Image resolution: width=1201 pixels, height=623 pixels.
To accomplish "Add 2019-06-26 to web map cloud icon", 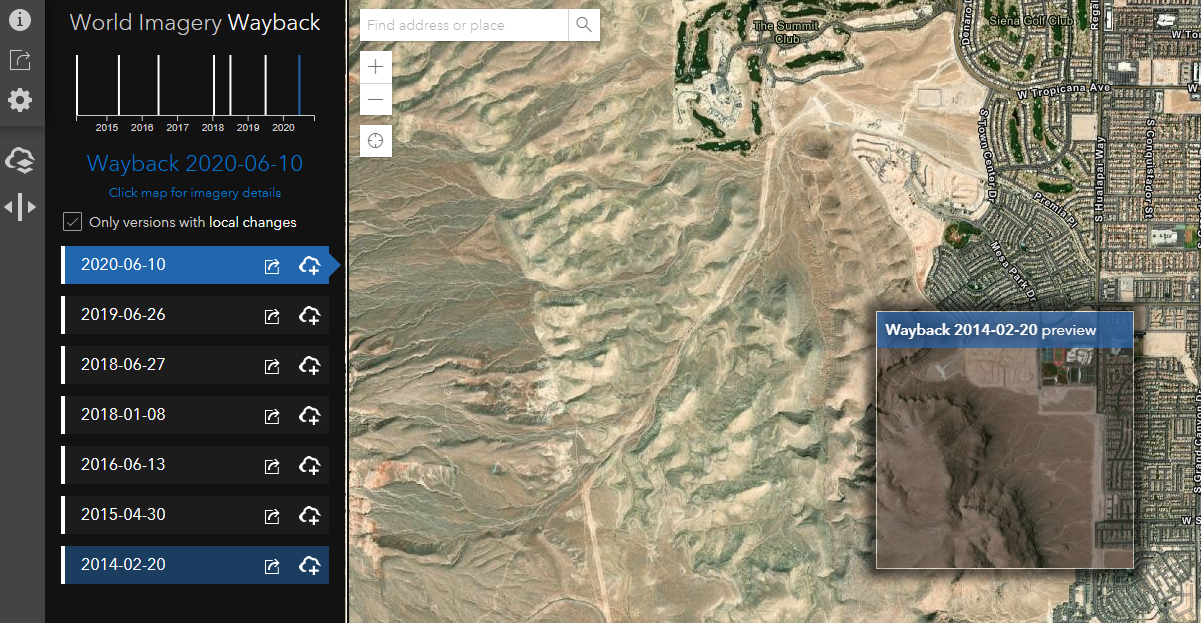I will point(310,316).
